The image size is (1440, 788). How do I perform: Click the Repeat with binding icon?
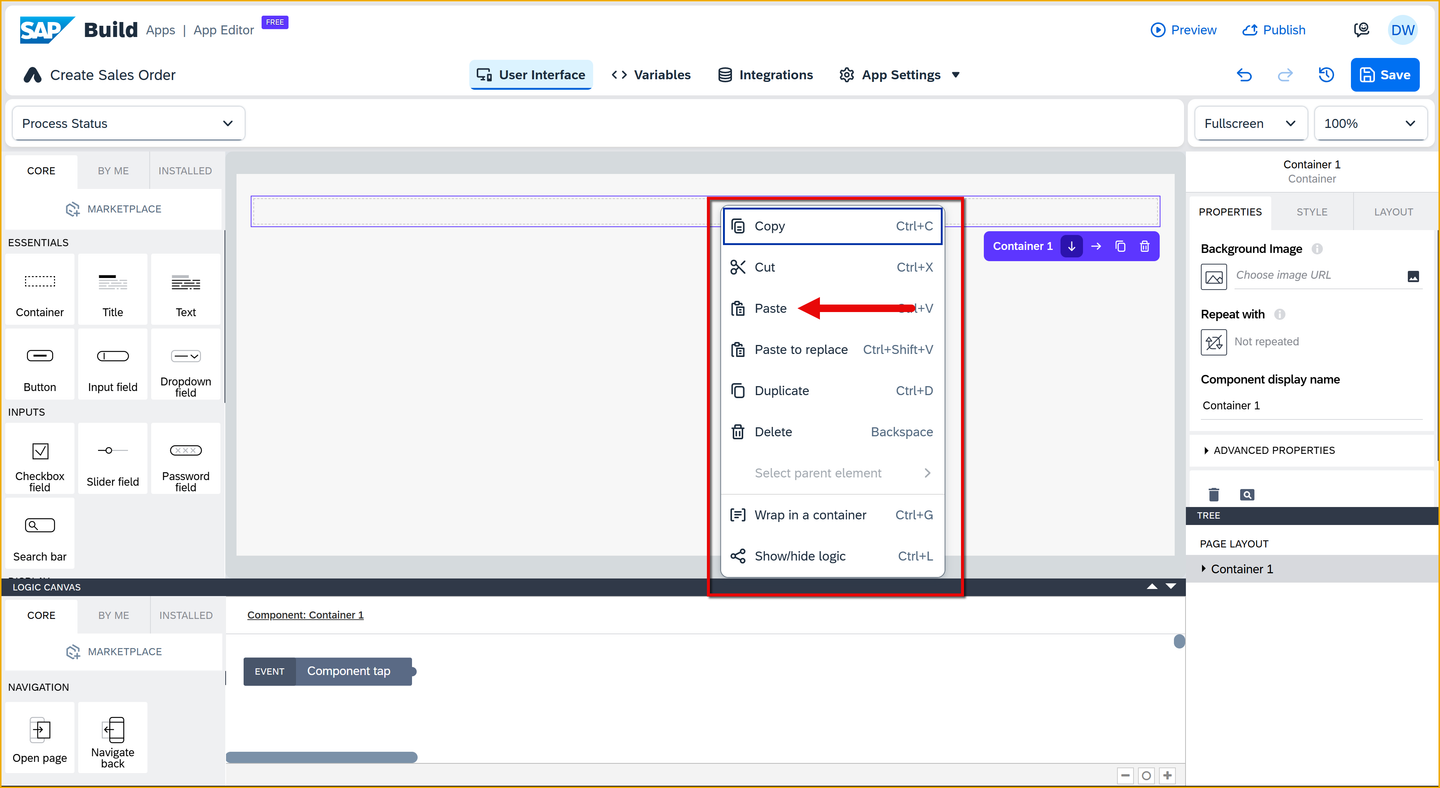pyautogui.click(x=1214, y=342)
